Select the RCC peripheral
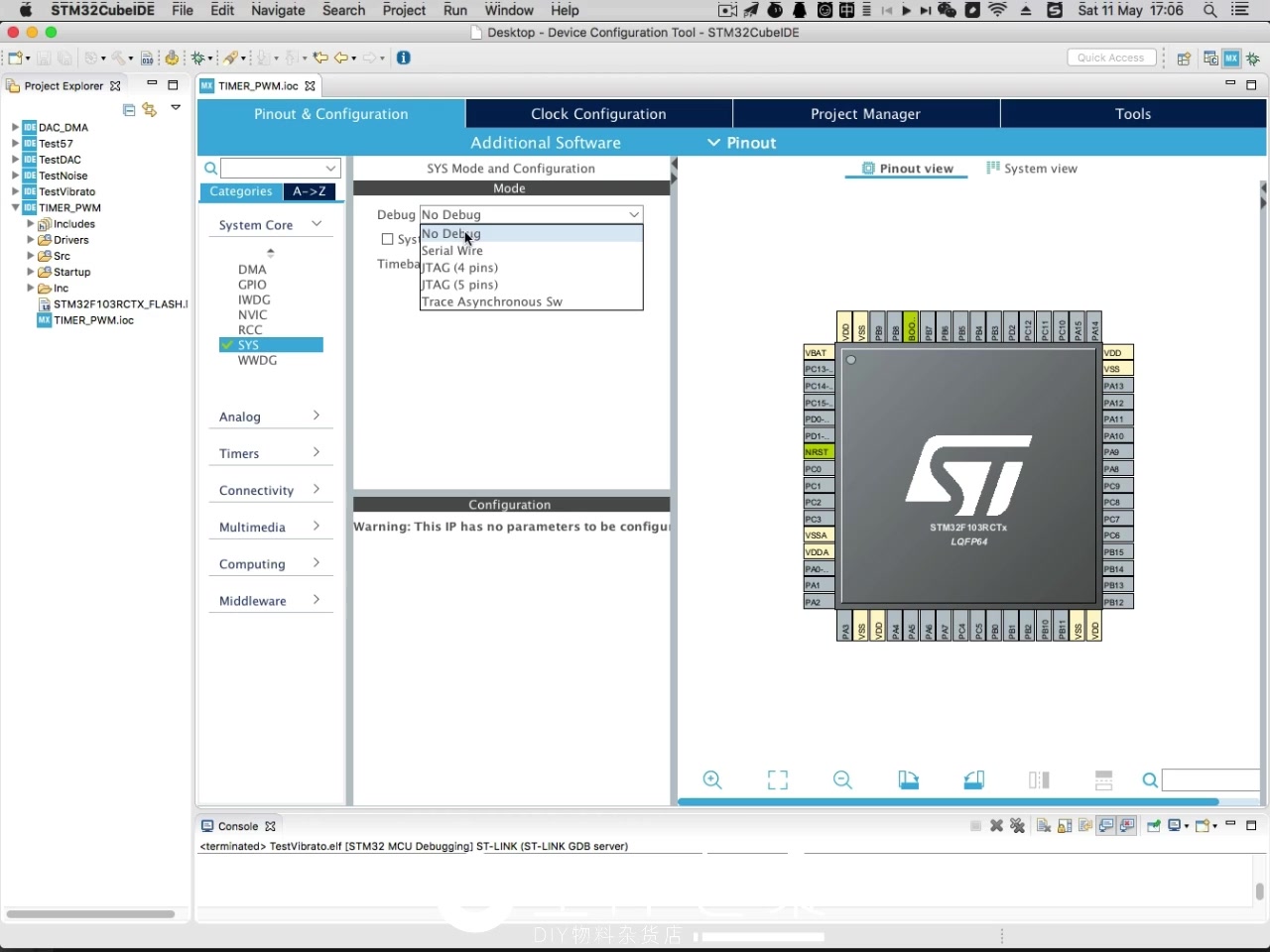1270x952 pixels. (250, 330)
